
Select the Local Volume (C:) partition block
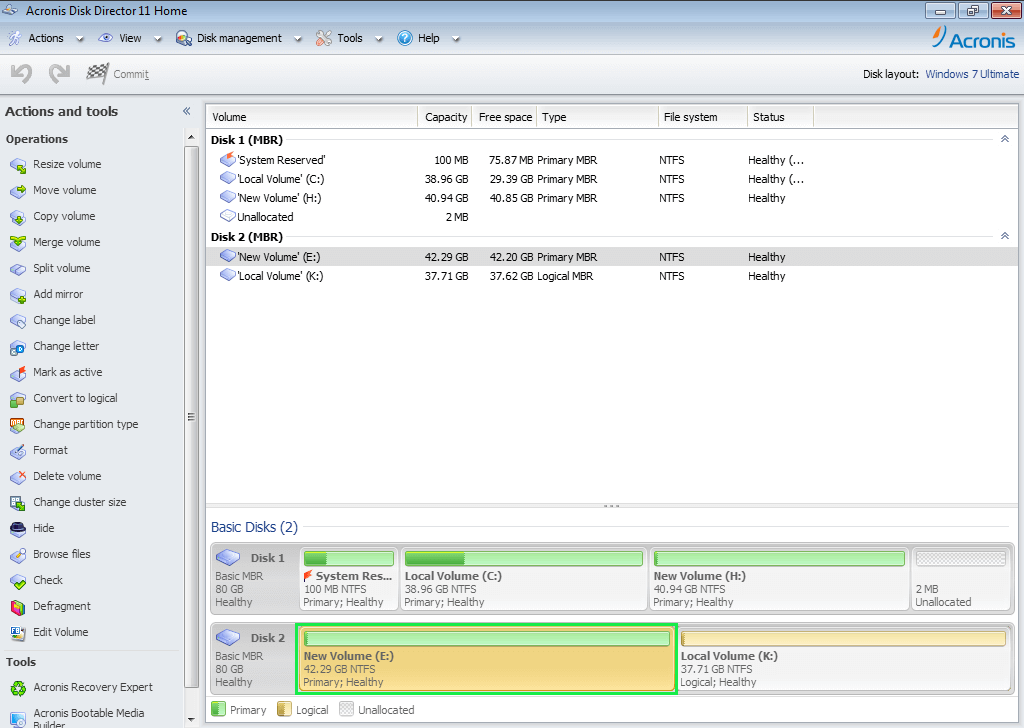(x=524, y=579)
